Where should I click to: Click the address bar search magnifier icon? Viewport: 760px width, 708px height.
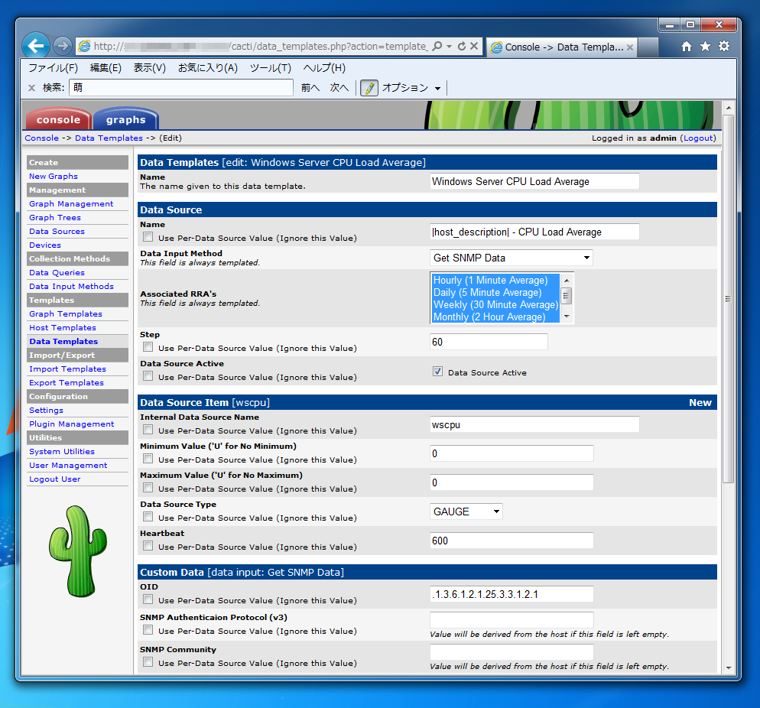click(x=437, y=46)
